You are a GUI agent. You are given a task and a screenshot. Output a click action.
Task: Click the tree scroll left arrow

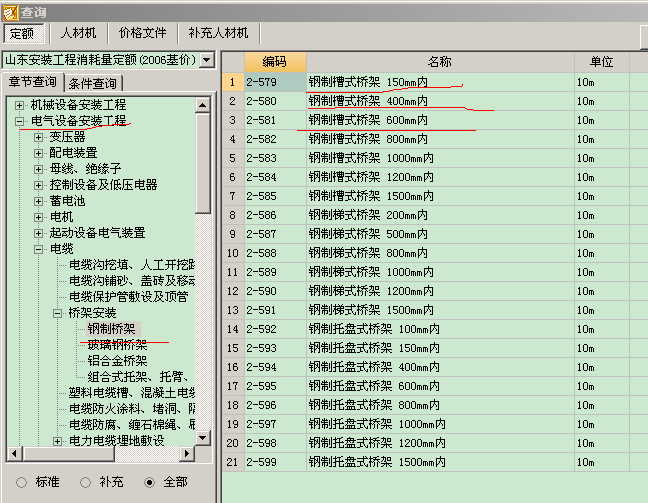15,453
